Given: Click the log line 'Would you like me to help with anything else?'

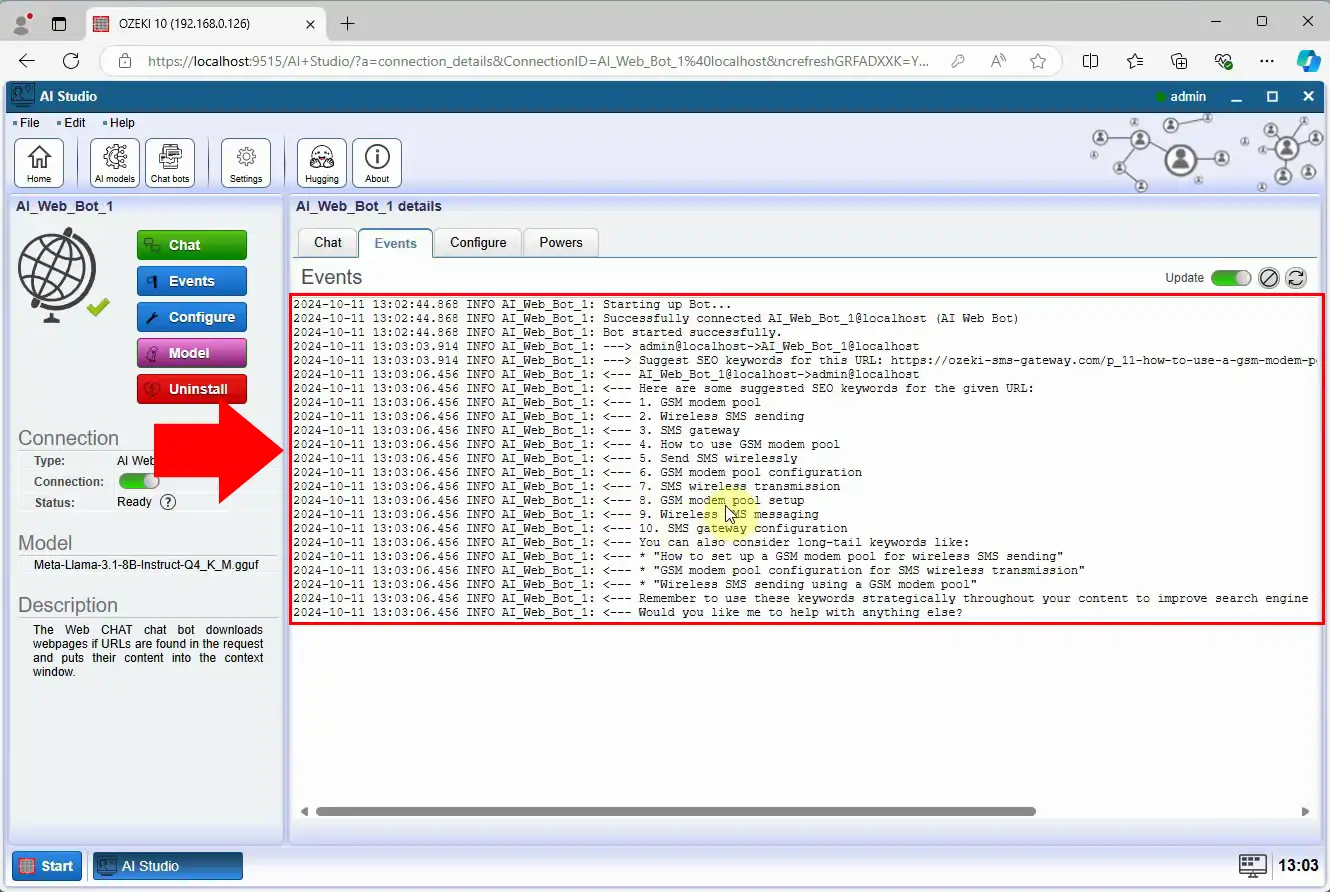Looking at the screenshot, I should click(x=628, y=612).
